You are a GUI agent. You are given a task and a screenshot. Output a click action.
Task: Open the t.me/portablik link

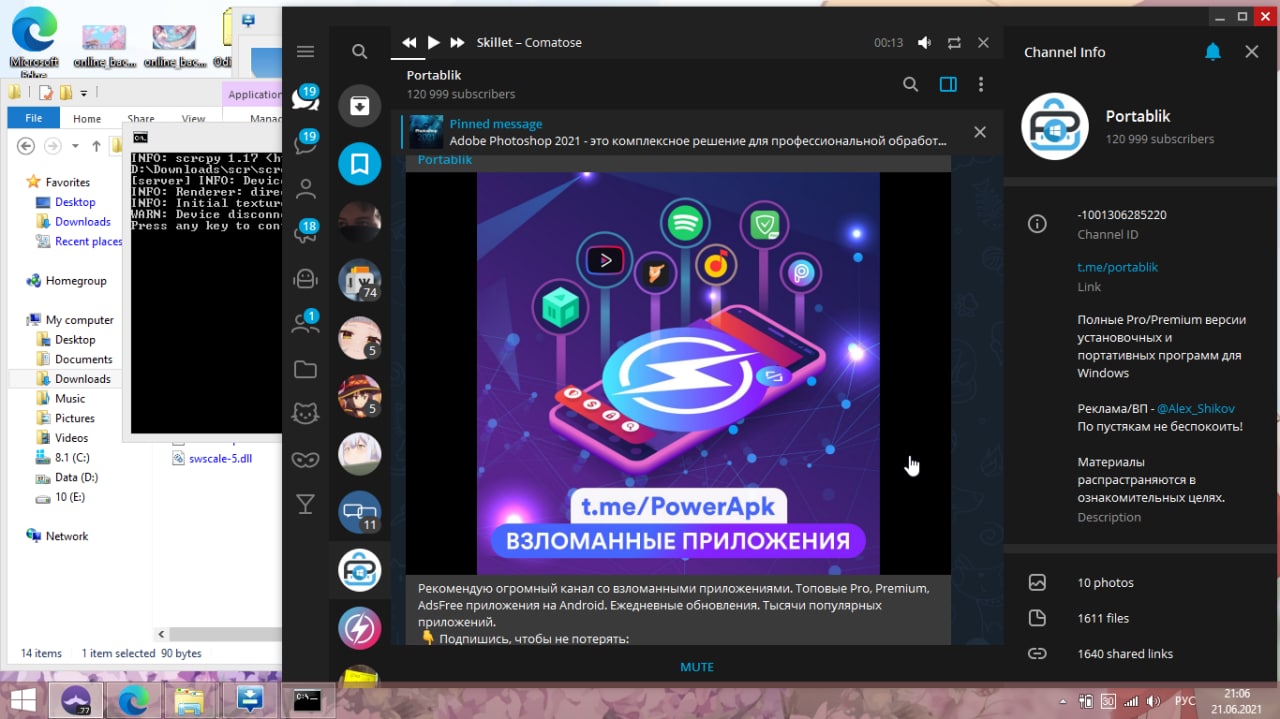point(1118,267)
